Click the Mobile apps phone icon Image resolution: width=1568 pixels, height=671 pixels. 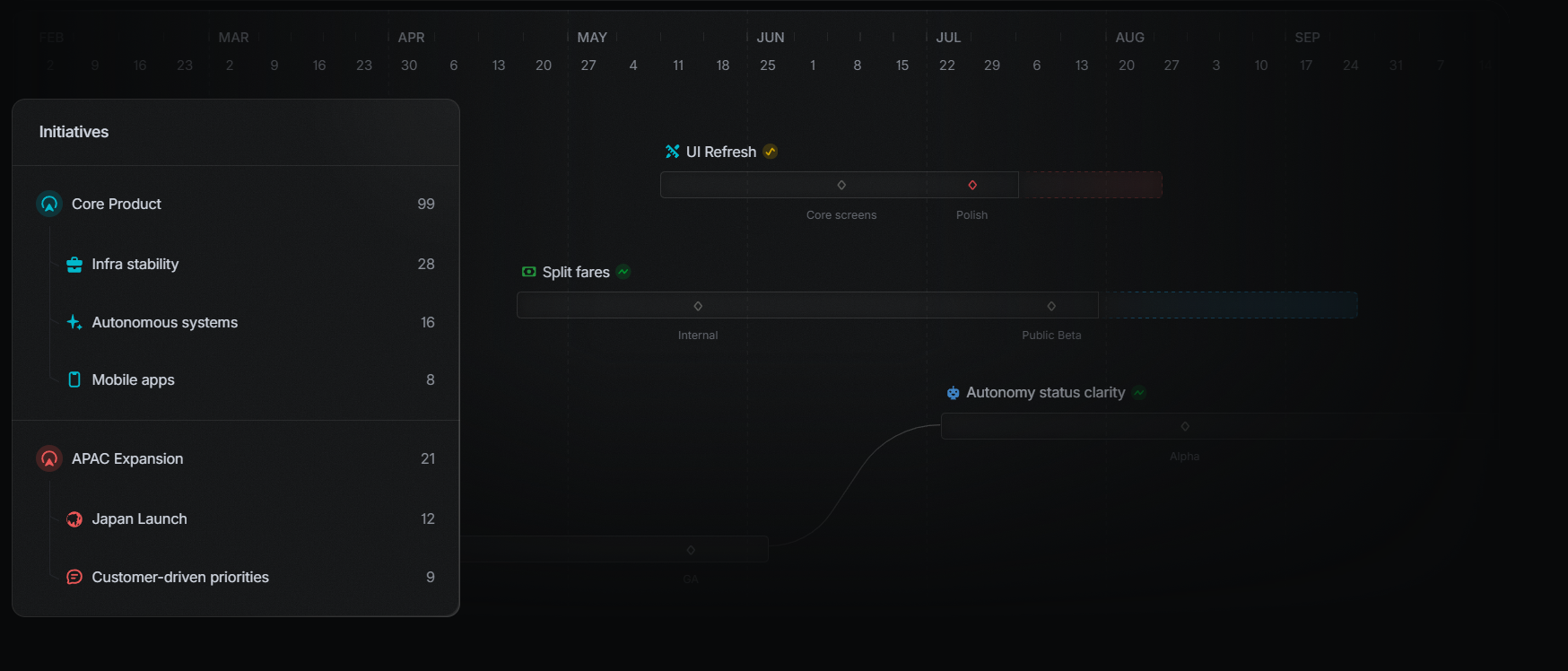(x=74, y=379)
